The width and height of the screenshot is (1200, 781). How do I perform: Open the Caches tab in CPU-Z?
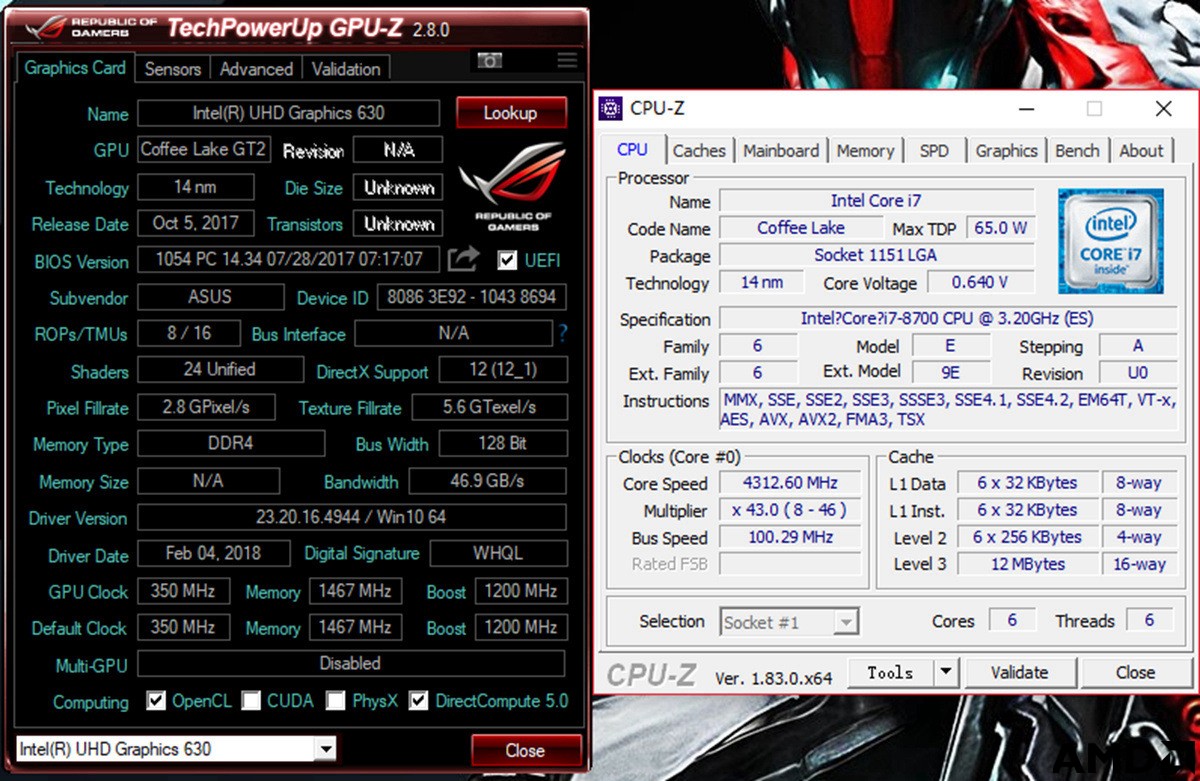[699, 150]
